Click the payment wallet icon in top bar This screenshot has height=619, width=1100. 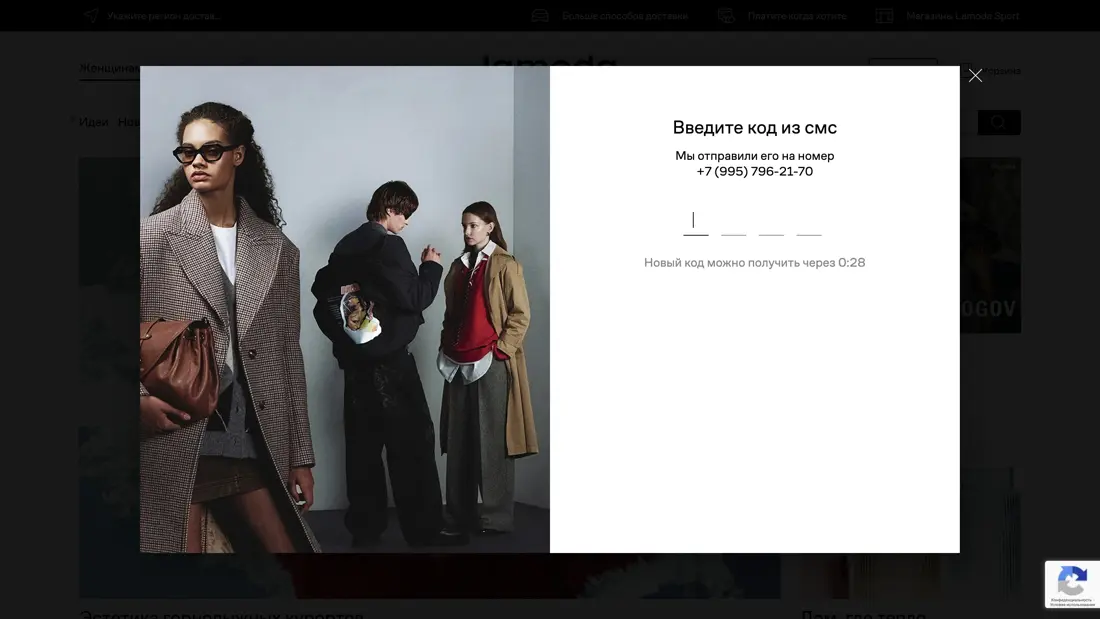(x=726, y=16)
